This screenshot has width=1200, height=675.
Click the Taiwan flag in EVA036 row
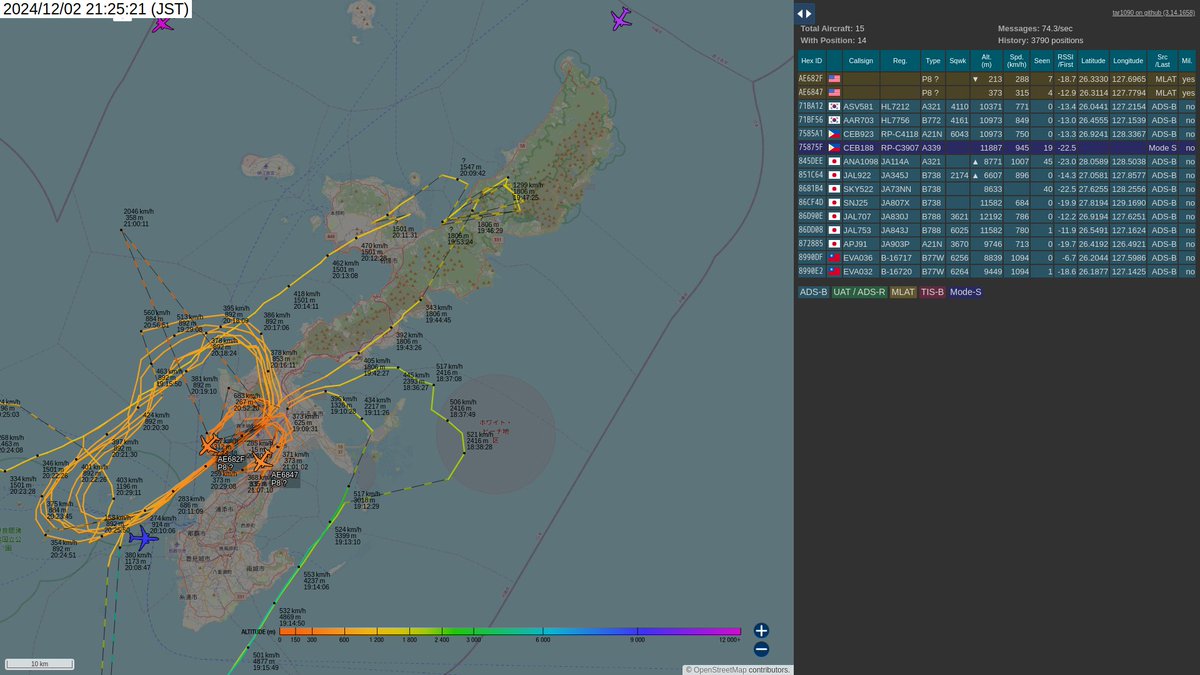[x=834, y=257]
